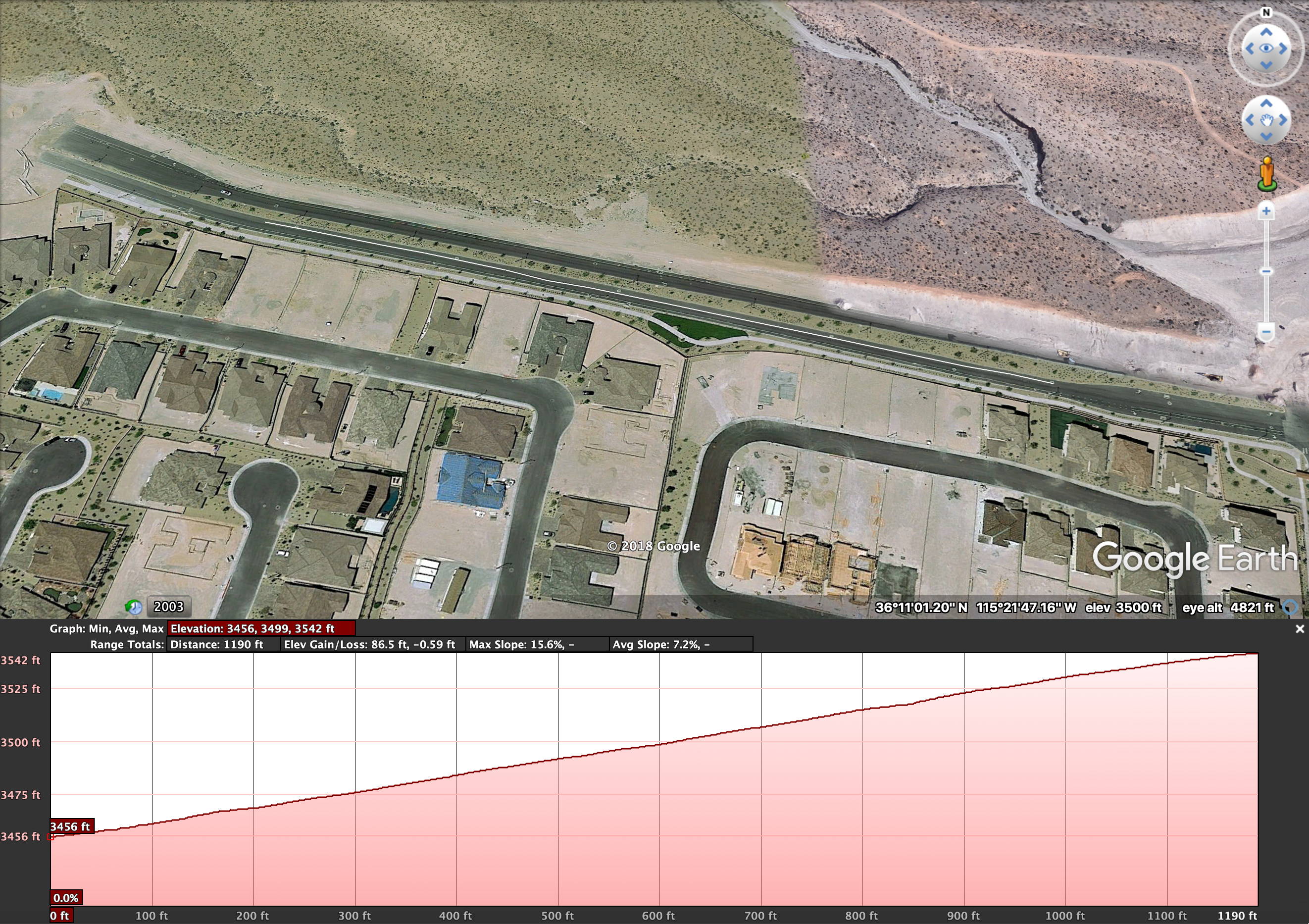The width and height of the screenshot is (1309, 924).
Task: Click the longitude 115°21'47.16" W readout
Action: [1026, 608]
